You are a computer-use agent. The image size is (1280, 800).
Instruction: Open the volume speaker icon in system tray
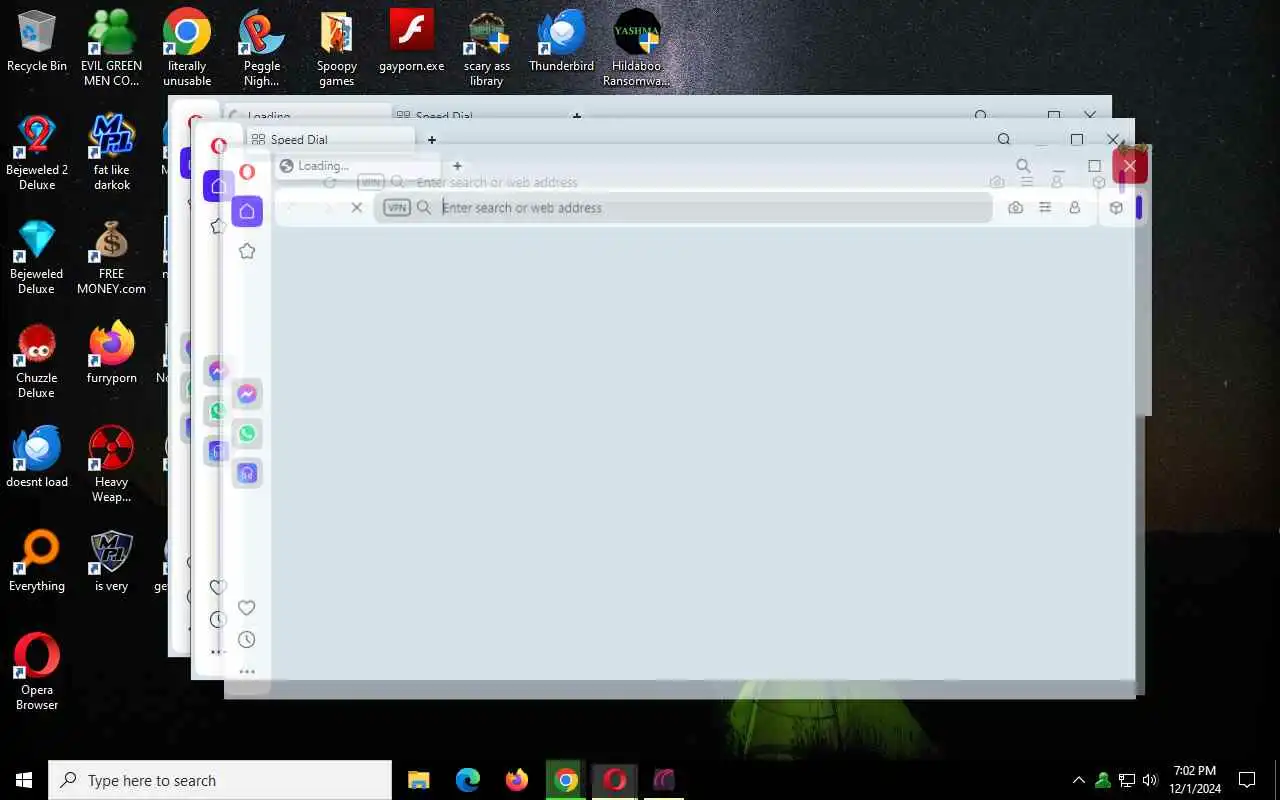click(x=1150, y=780)
